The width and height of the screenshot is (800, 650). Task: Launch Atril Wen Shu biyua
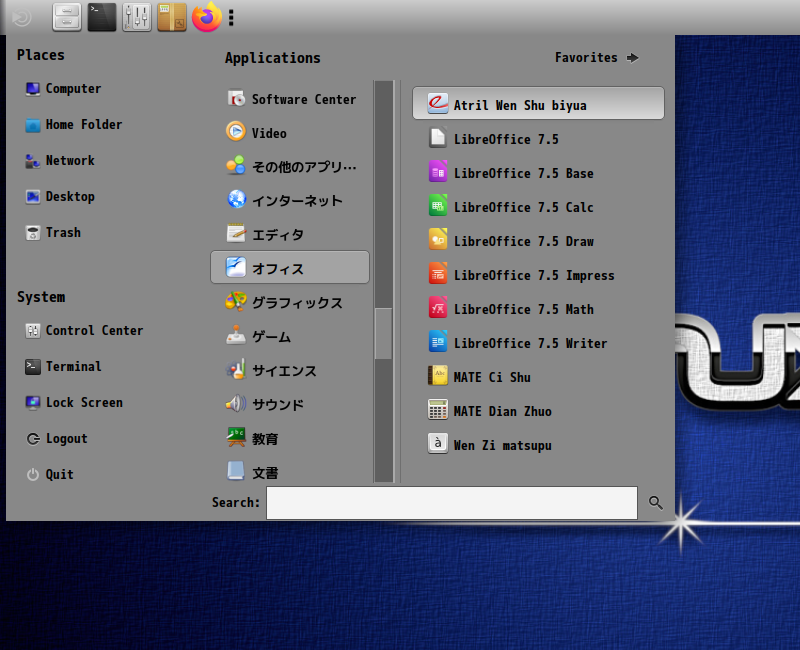538,104
